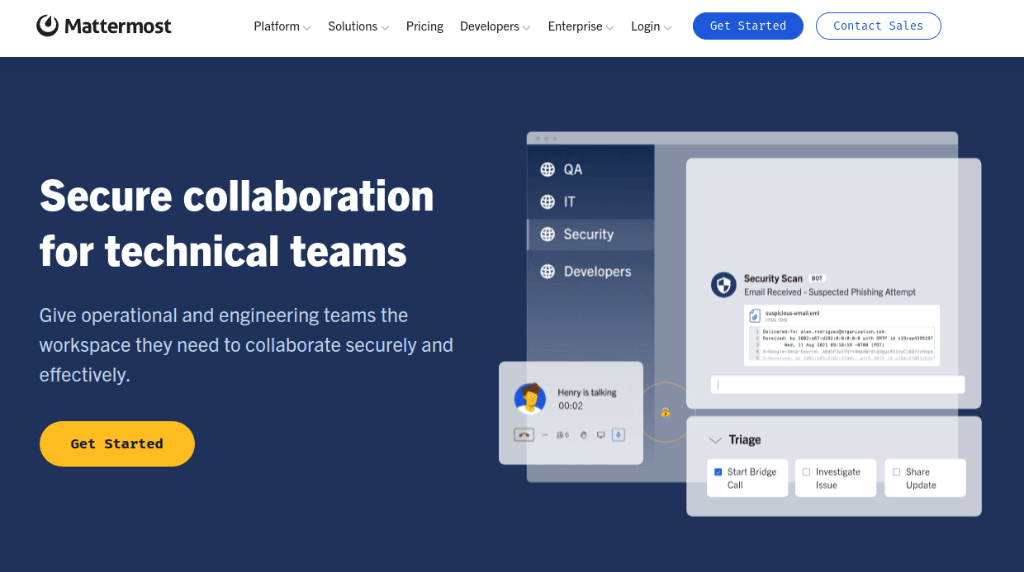Click the BOT badge next to Security Scan
1024x572 pixels.
point(817,278)
